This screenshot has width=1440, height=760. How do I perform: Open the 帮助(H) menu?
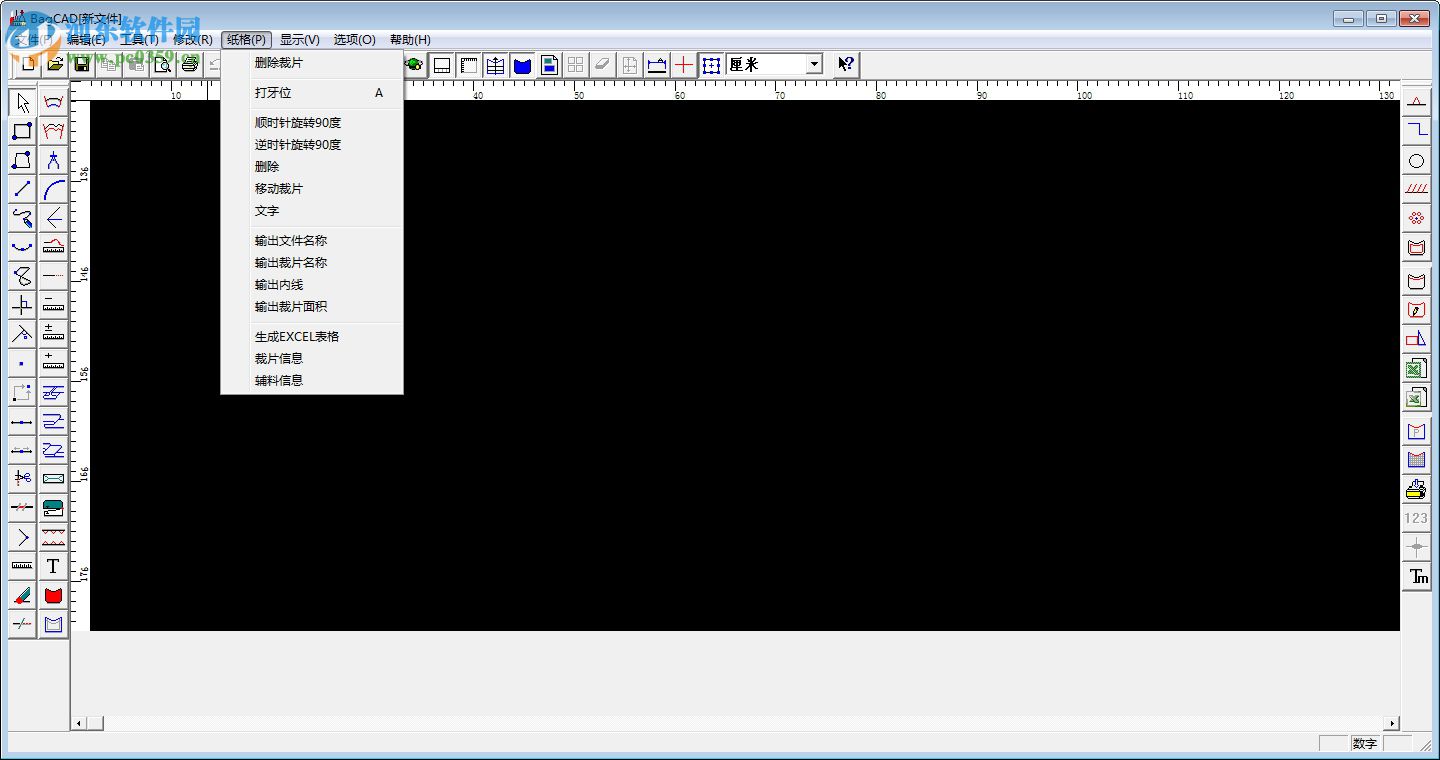tap(410, 40)
